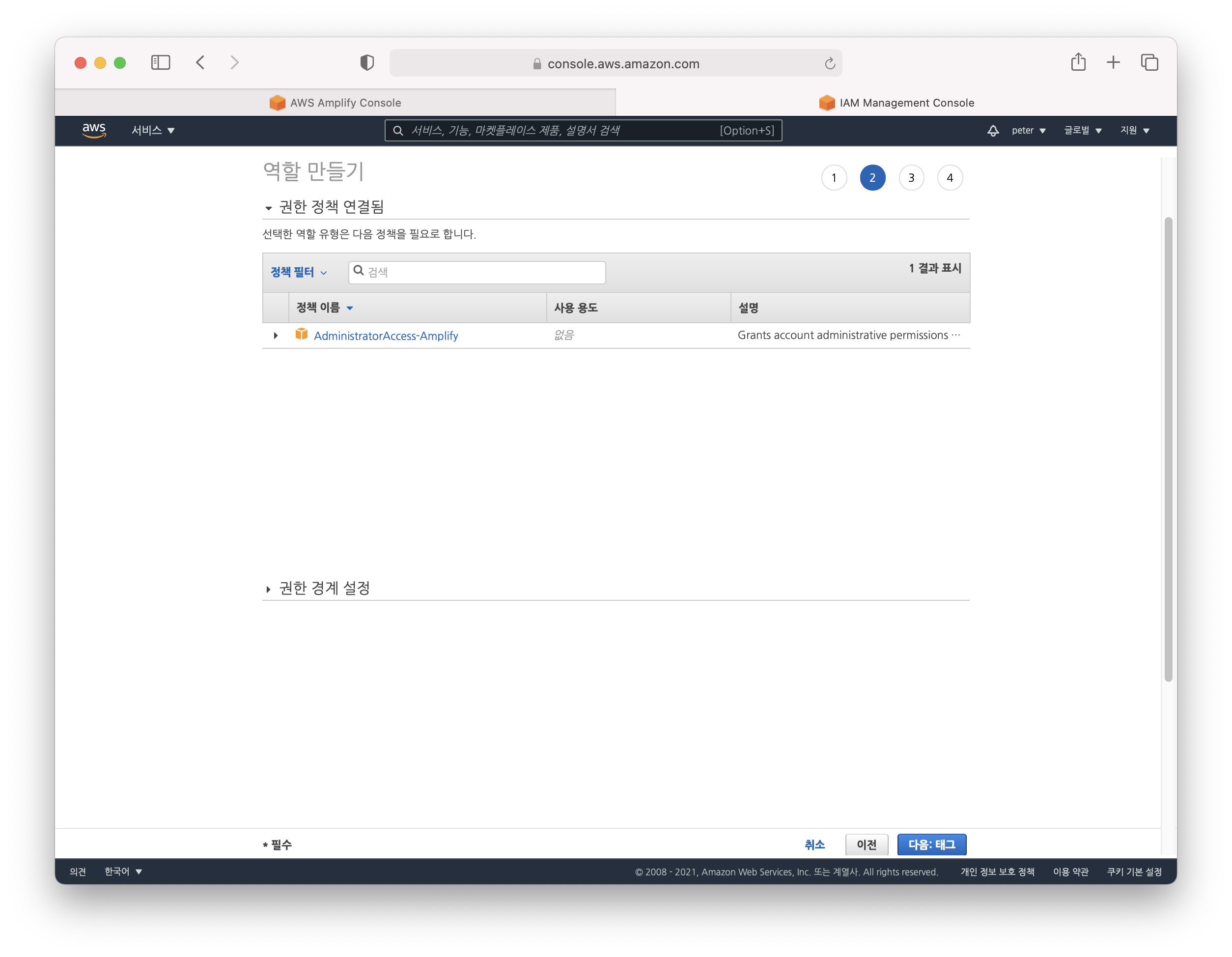Viewport: 1232px width, 957px height.
Task: Open the notifications bell icon
Action: point(993,130)
